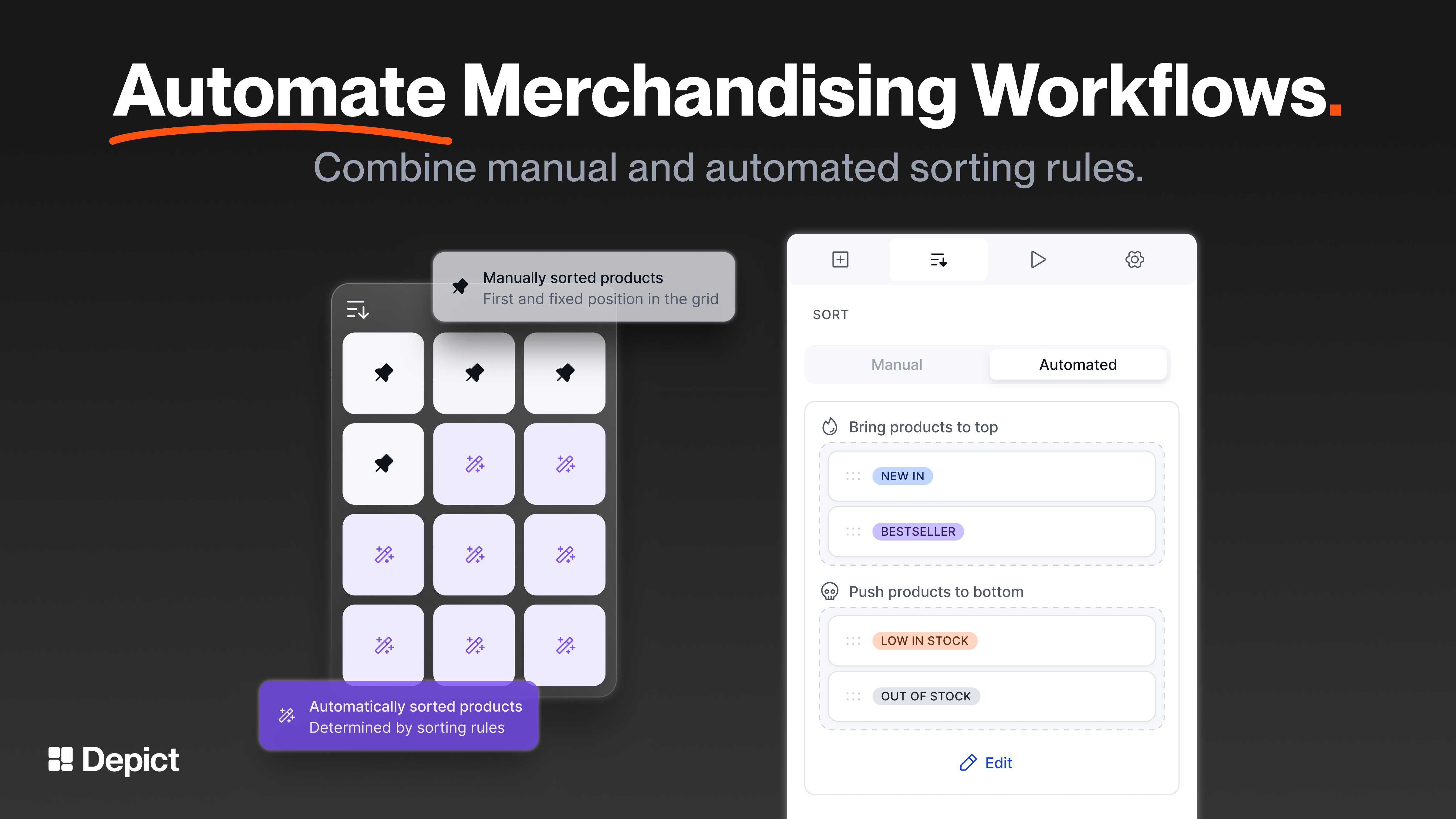Image resolution: width=1456 pixels, height=819 pixels.
Task: Click the flame icon beside Bring products to top
Action: click(x=829, y=426)
